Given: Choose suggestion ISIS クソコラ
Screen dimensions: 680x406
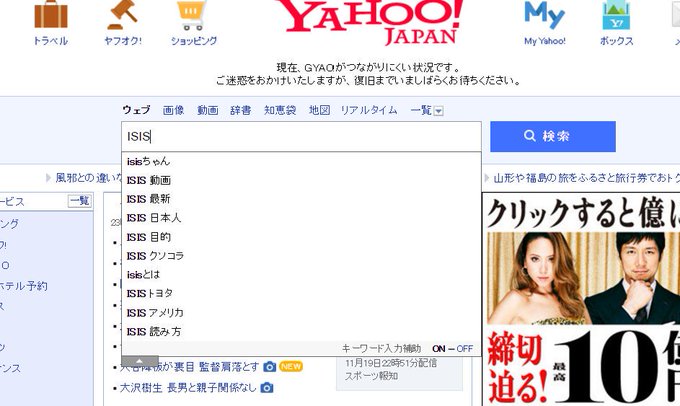Looking at the screenshot, I should click(301, 256).
